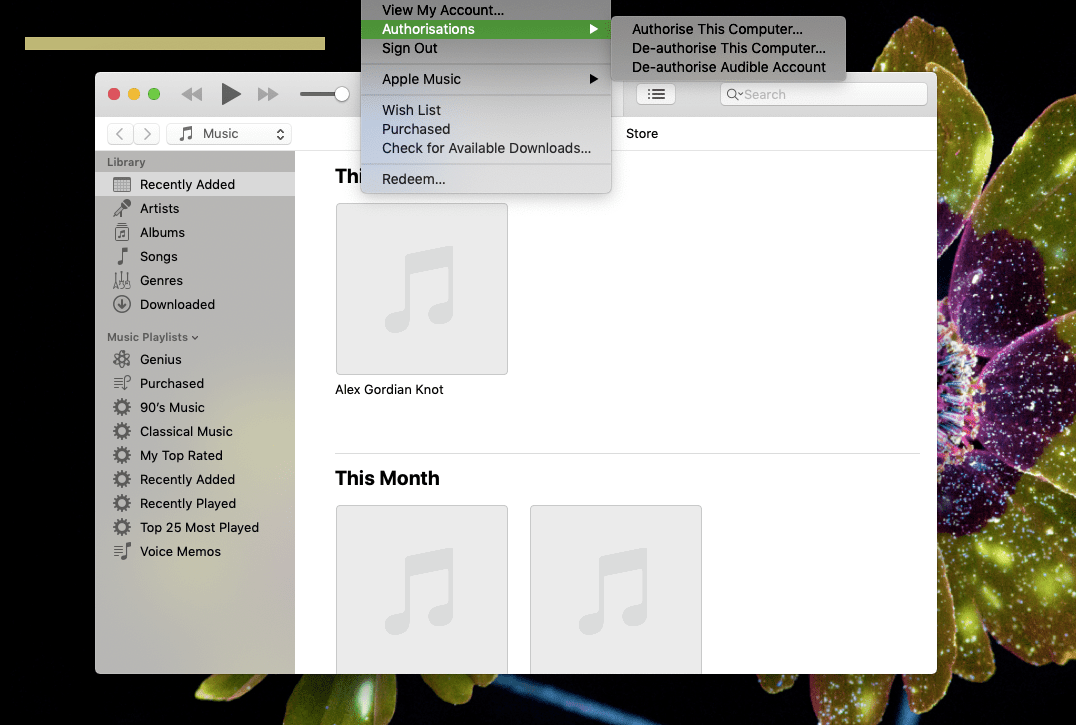Click the Search input field
This screenshot has height=725, width=1076.
(x=830, y=94)
